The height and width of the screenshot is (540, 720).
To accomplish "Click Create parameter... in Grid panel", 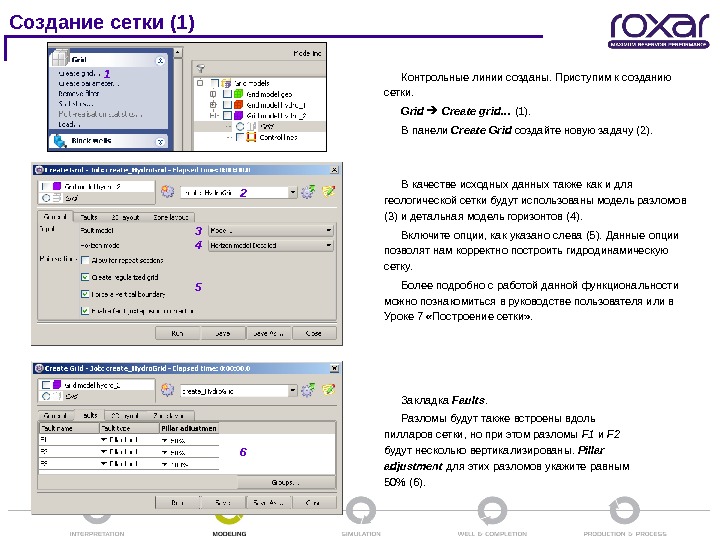I will click(88, 84).
